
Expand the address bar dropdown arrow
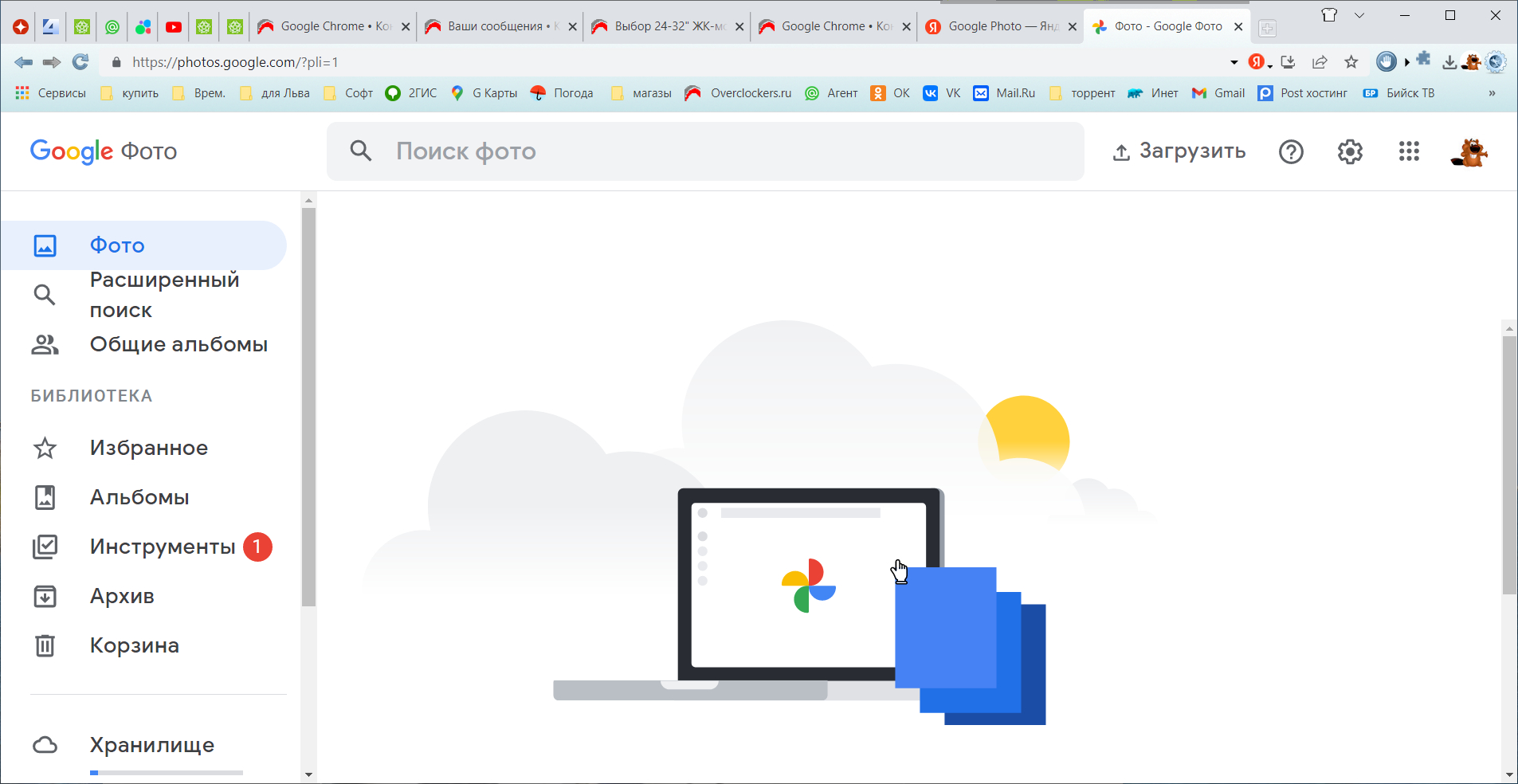pyautogui.click(x=1234, y=62)
